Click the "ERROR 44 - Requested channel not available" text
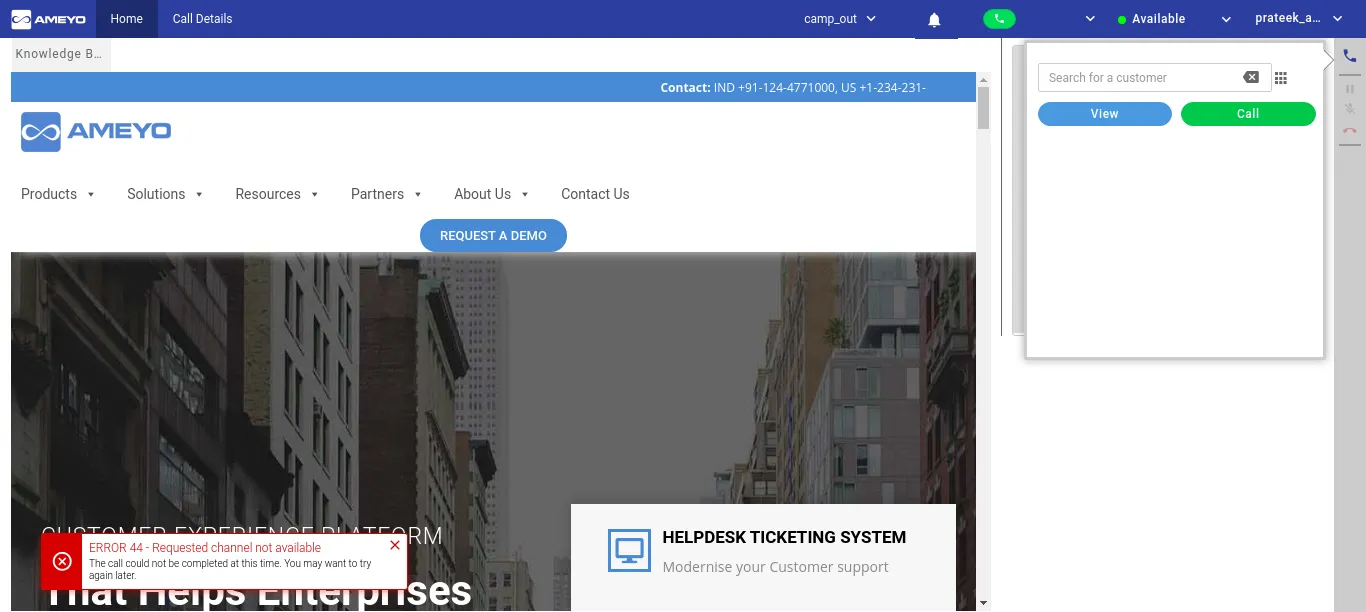Screen dimensions: 1366x612 (205, 548)
